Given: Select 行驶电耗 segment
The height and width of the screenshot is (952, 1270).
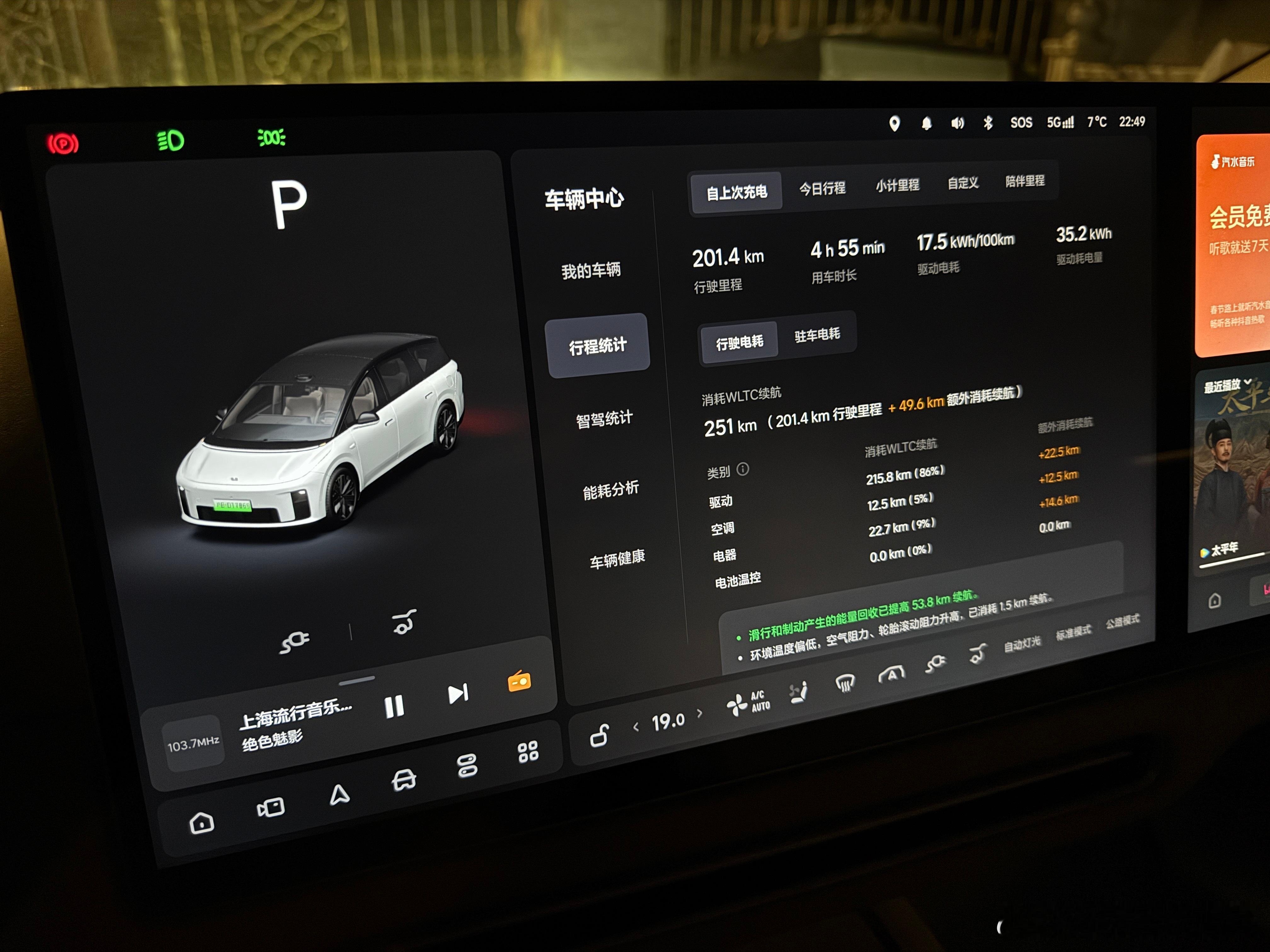Looking at the screenshot, I should pyautogui.click(x=740, y=343).
